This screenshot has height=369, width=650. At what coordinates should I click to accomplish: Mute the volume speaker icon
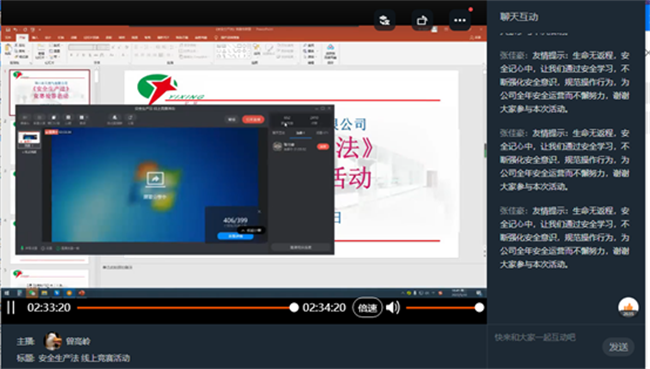[392, 308]
